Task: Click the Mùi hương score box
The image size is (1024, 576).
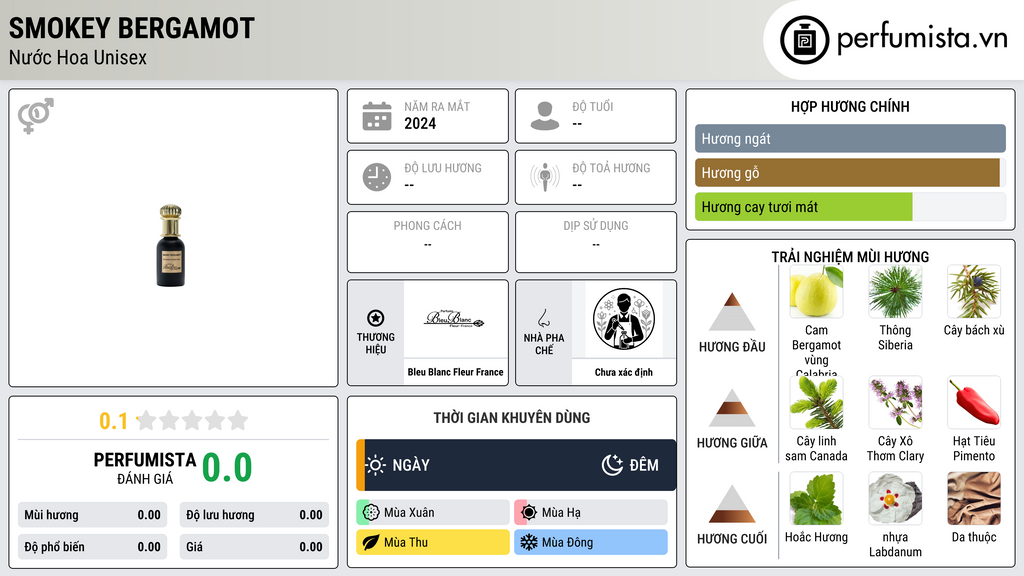Action: [x=93, y=515]
